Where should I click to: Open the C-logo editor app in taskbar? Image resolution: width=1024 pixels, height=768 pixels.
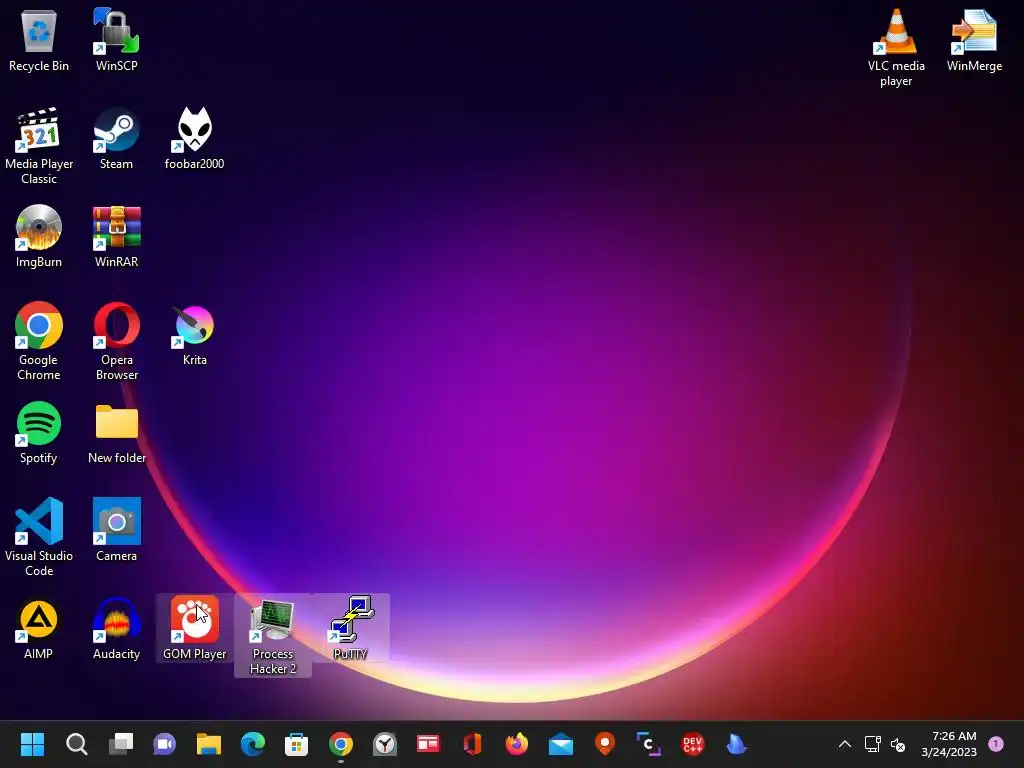648,744
